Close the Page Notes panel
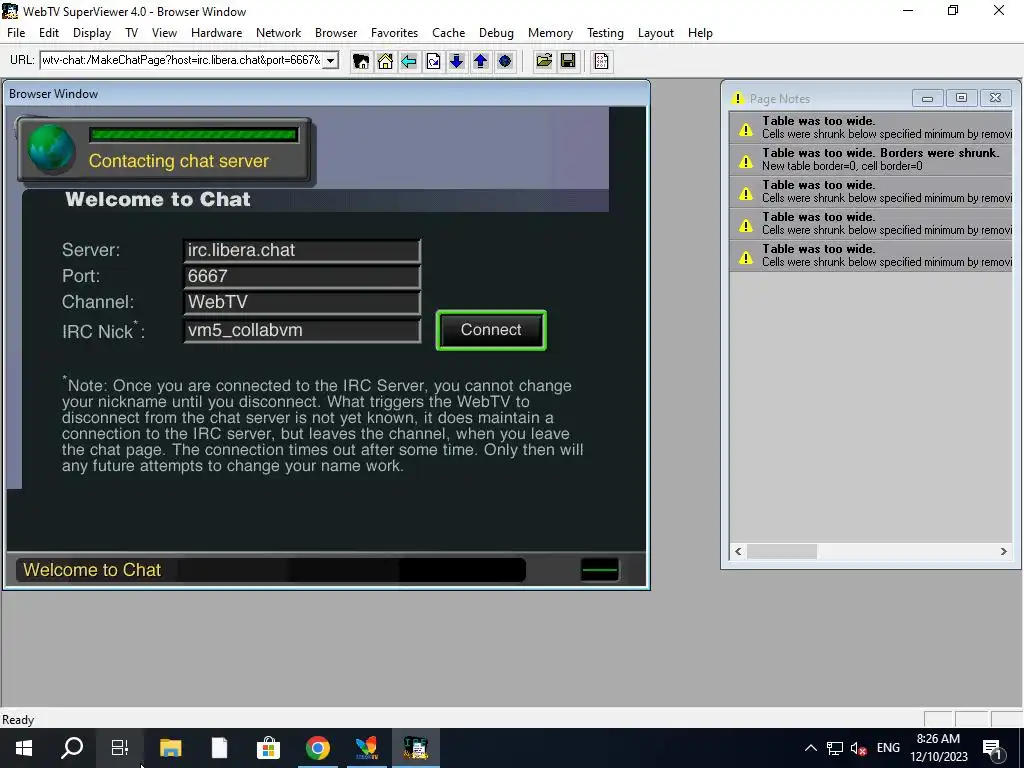Screen dimensions: 1024x768 pyautogui.click(x=995, y=98)
